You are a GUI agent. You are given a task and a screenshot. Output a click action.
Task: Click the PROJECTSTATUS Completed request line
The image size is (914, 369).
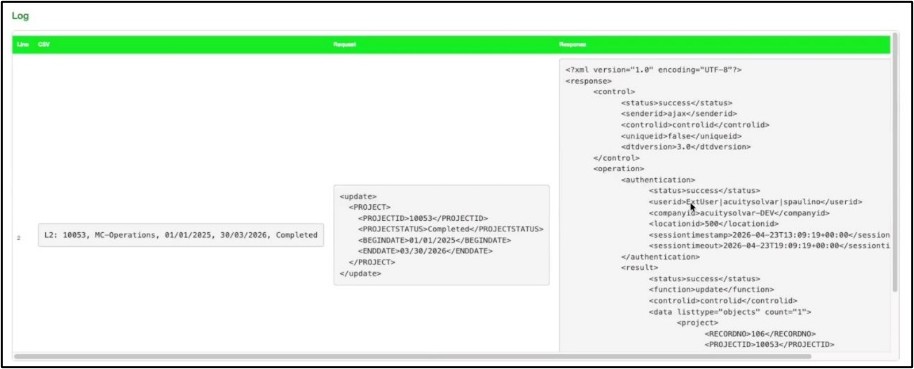pyautogui.click(x=451, y=229)
